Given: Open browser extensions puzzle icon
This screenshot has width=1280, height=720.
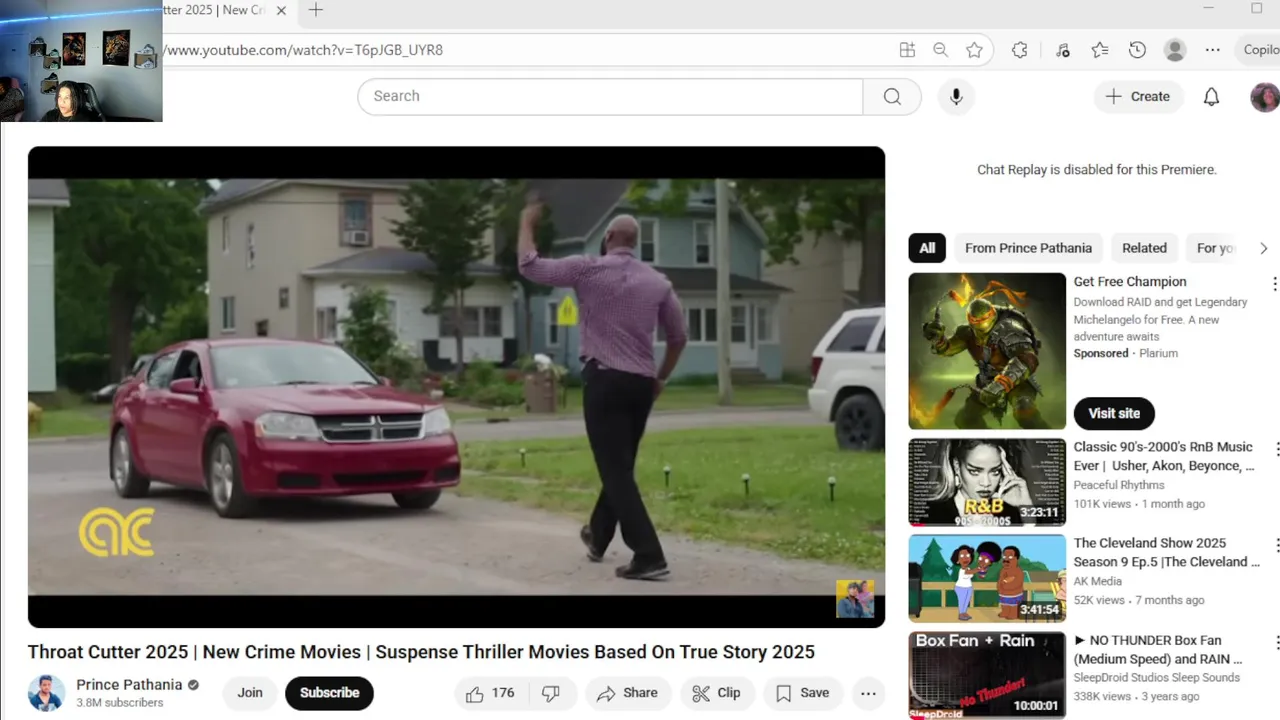Looking at the screenshot, I should pyautogui.click(x=1020, y=50).
